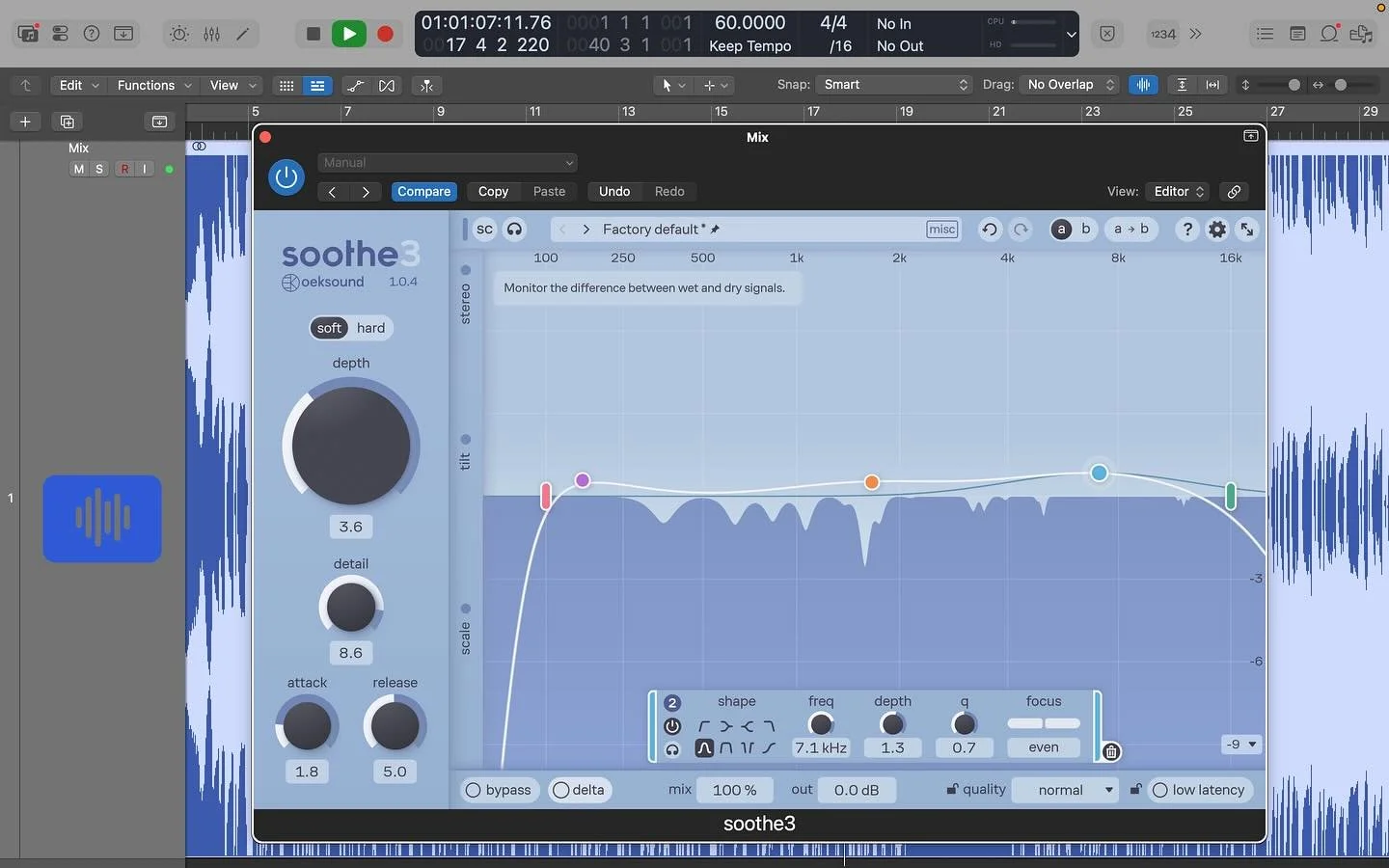The width and height of the screenshot is (1389, 868).
Task: Open the Snap Smart dropdown
Action: click(x=893, y=85)
